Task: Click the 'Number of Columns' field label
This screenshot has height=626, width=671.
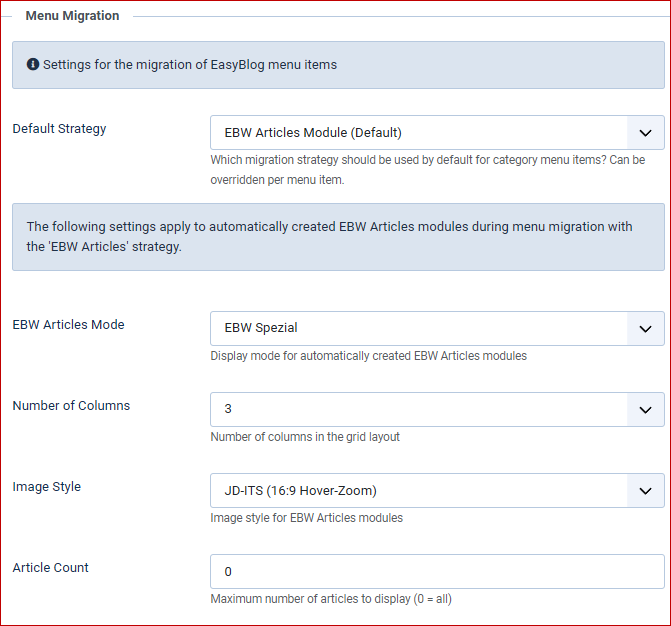Action: click(71, 406)
